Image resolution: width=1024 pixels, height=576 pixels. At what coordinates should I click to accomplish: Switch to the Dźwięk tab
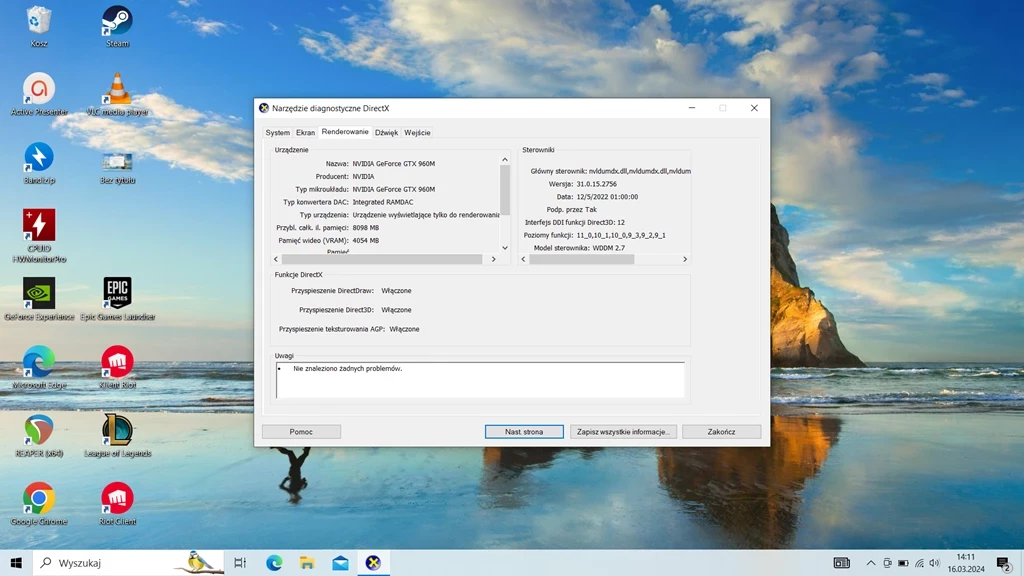pyautogui.click(x=385, y=131)
